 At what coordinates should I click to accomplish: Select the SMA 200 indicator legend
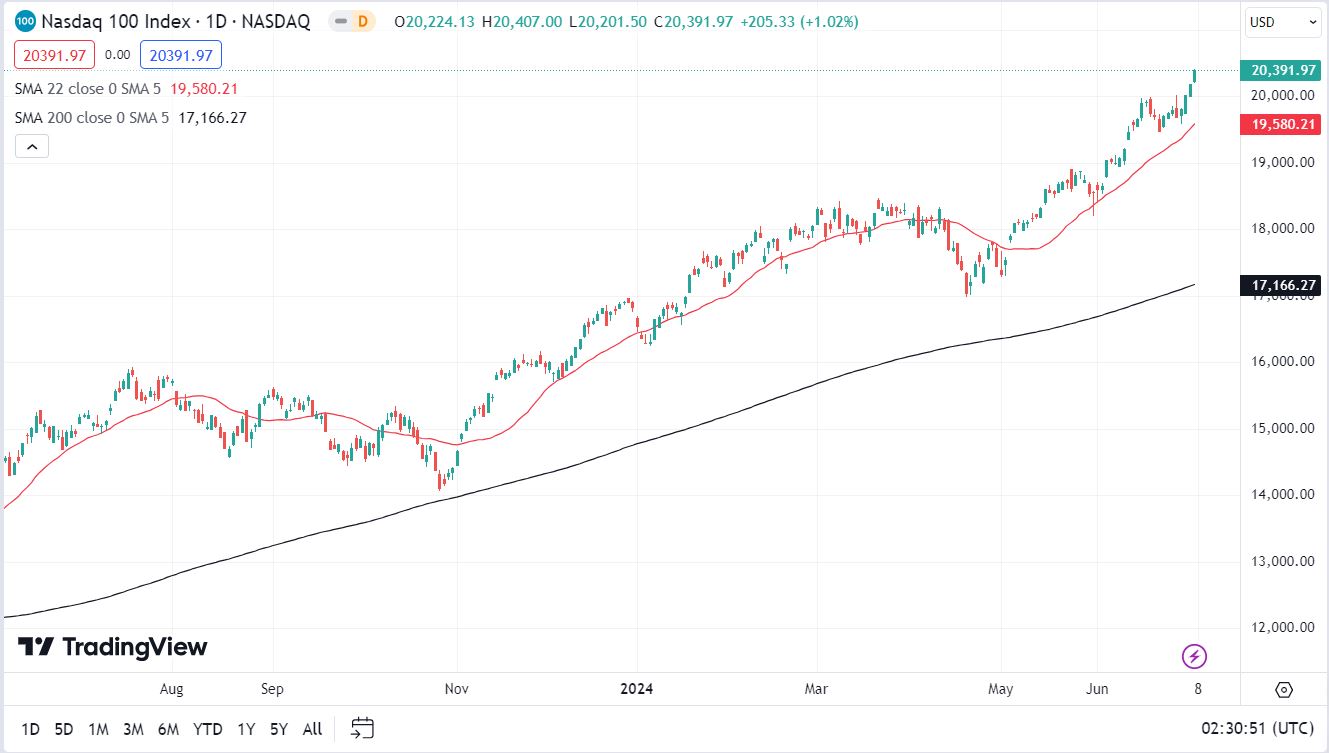click(x=93, y=117)
